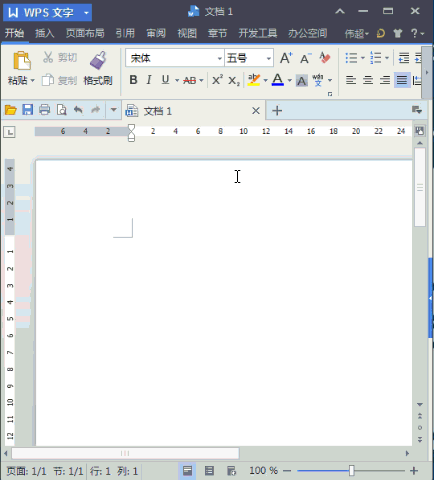
Task: Click the vertical scrollbar down arrow
Action: [420, 404]
